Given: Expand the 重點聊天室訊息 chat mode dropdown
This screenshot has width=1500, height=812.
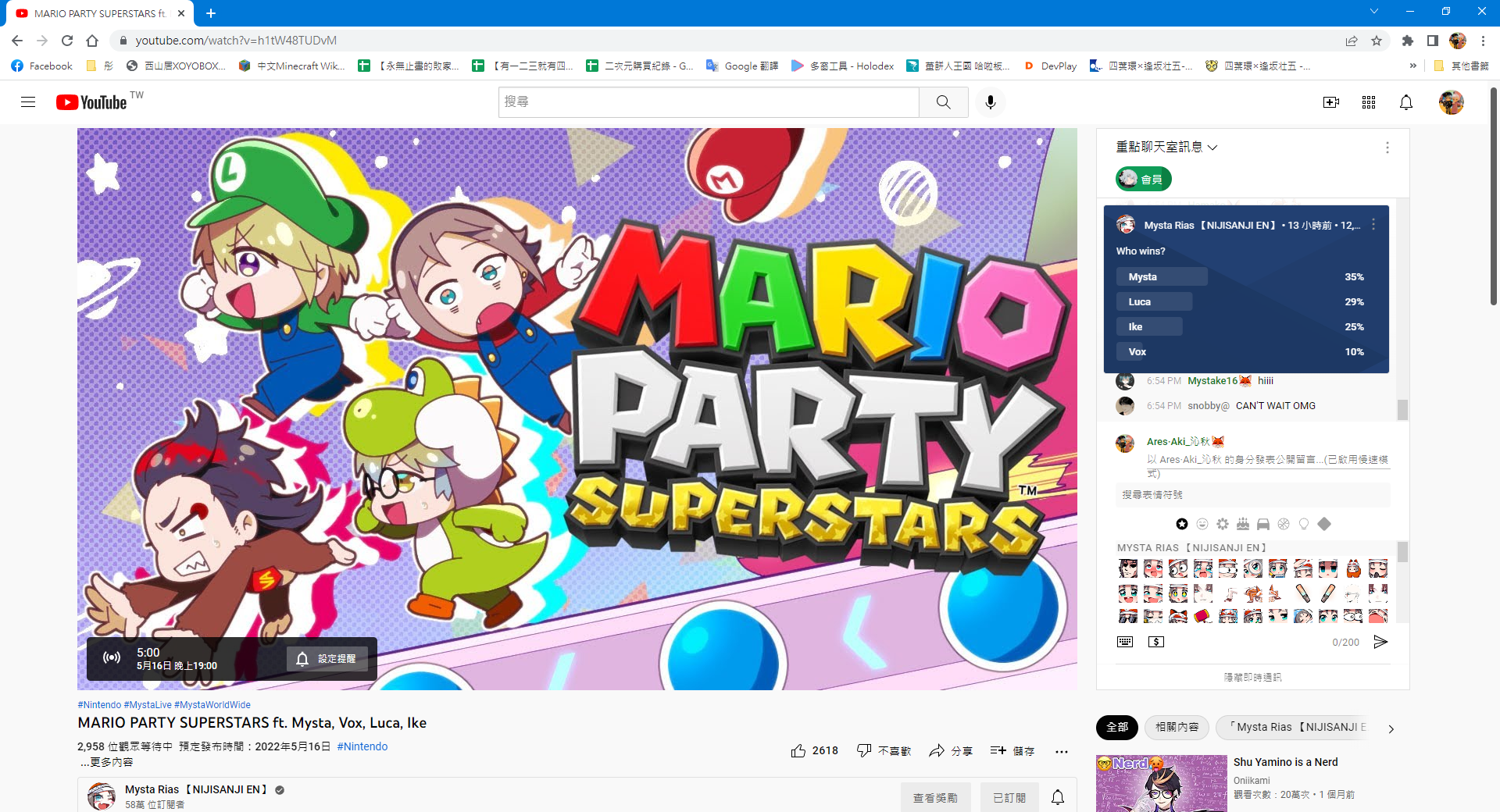Looking at the screenshot, I should pyautogui.click(x=1167, y=147).
